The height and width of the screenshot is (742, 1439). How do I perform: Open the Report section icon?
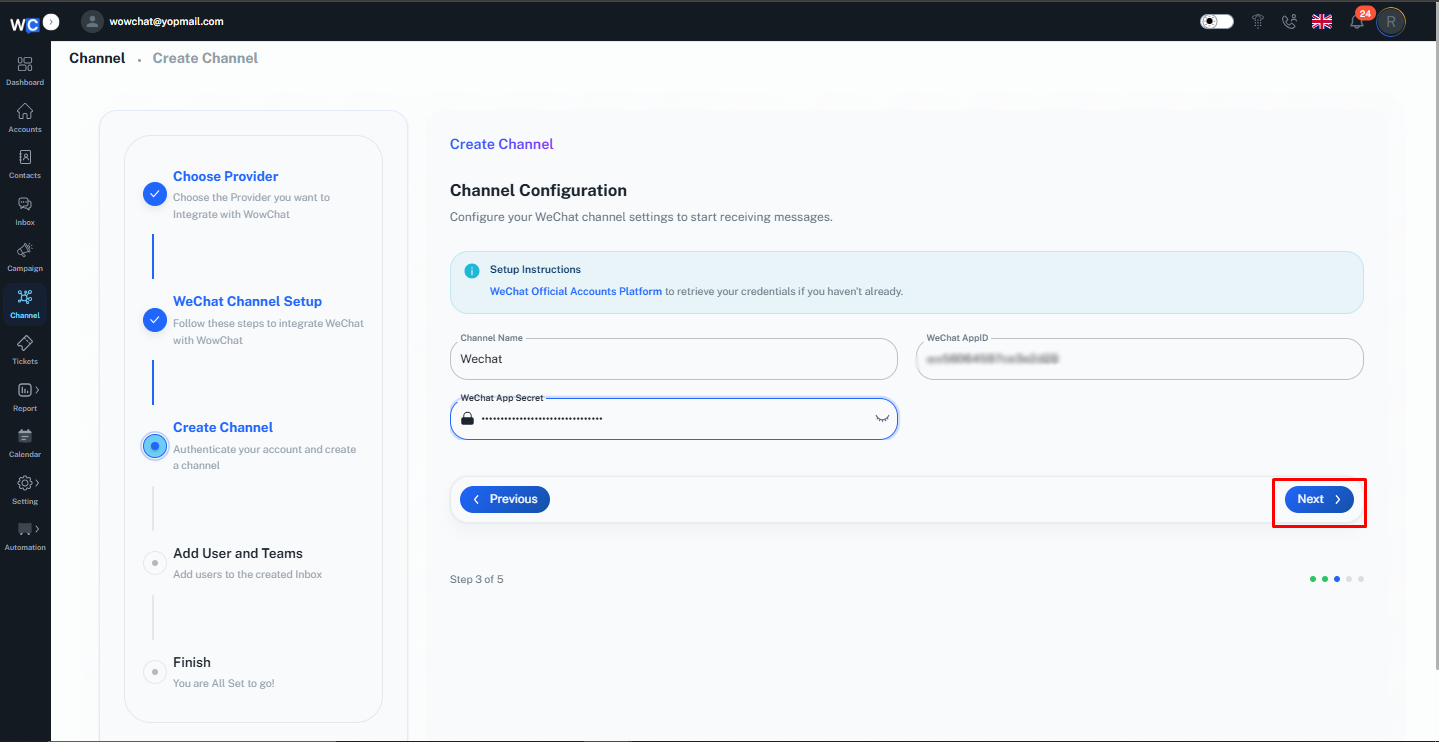(25, 390)
